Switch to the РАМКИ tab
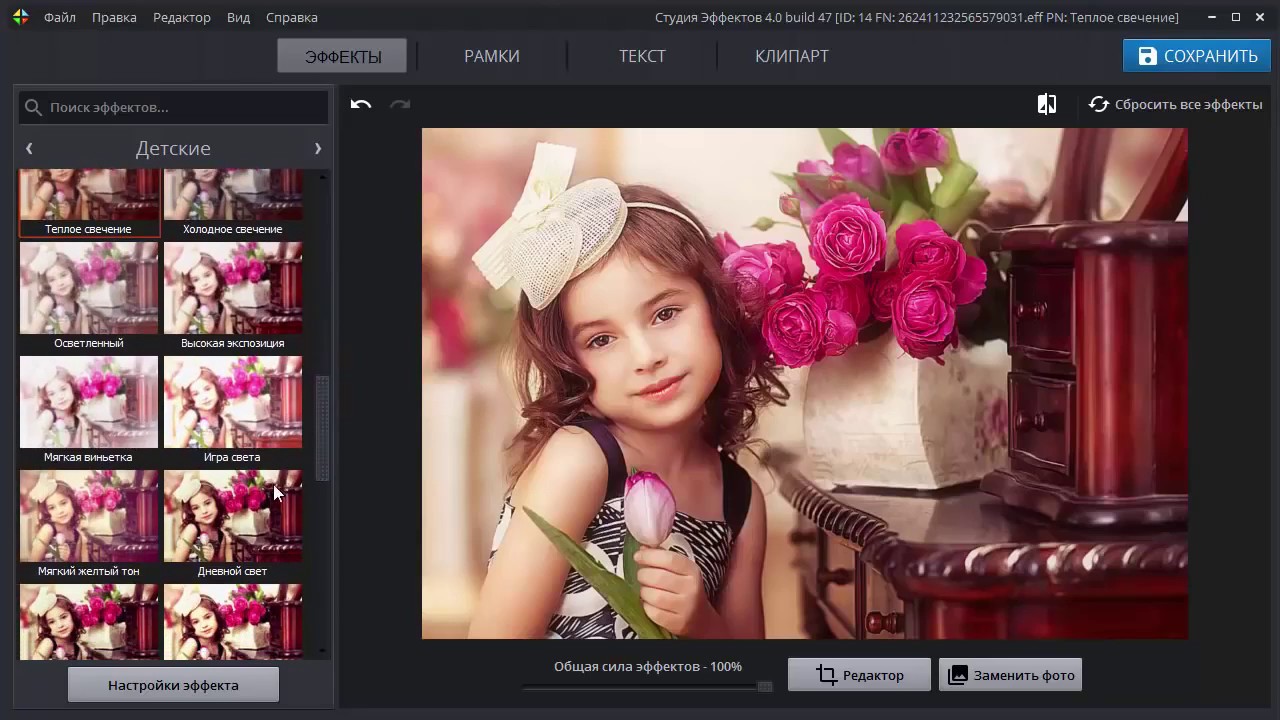This screenshot has height=720, width=1280. tap(492, 56)
